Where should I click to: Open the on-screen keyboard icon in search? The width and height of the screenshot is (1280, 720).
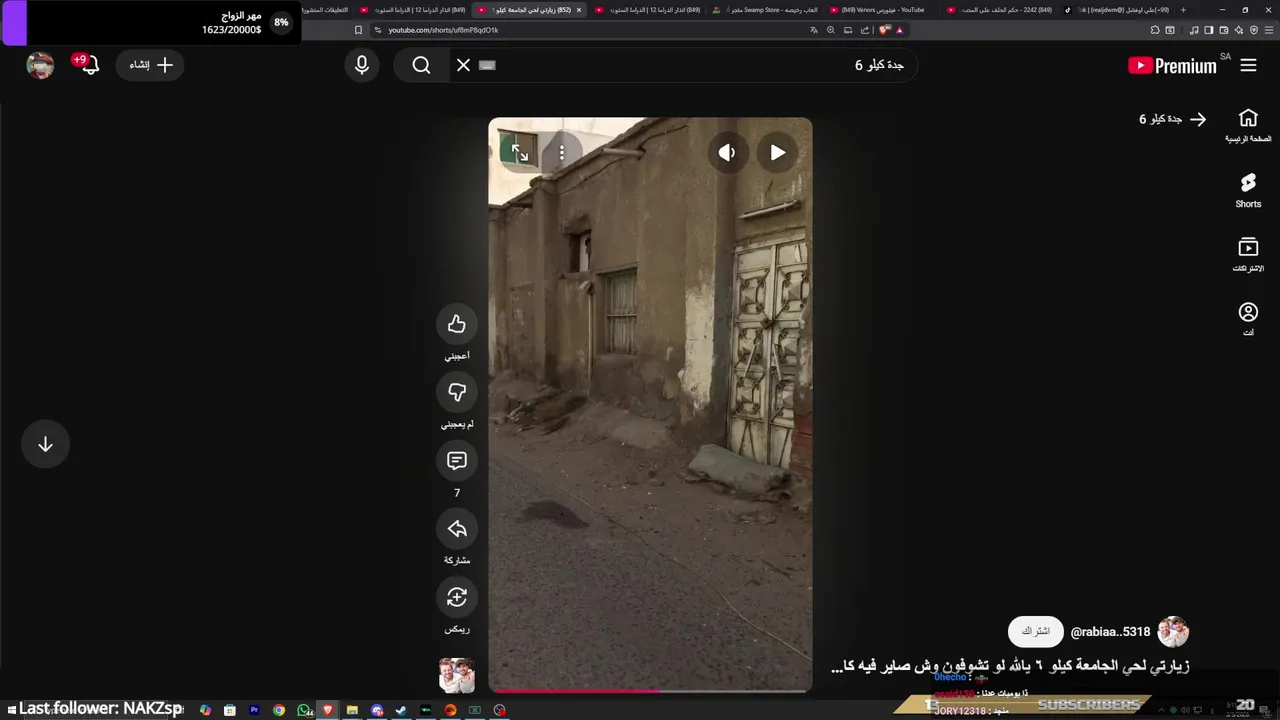click(x=487, y=65)
